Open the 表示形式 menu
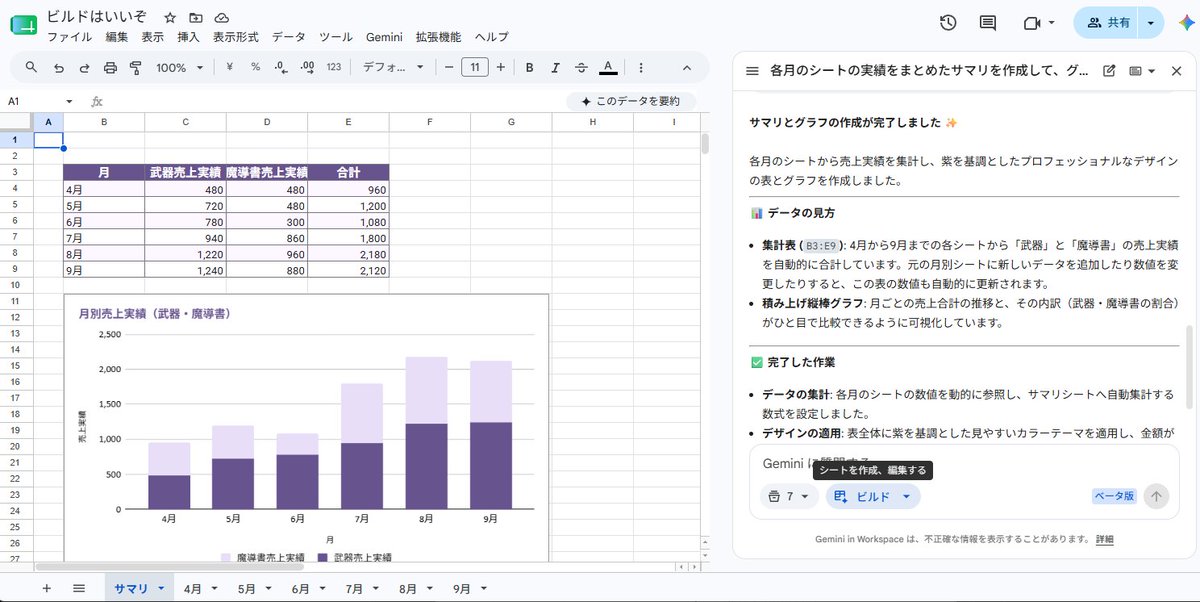Viewport: 1200px width, 602px height. pyautogui.click(x=235, y=37)
